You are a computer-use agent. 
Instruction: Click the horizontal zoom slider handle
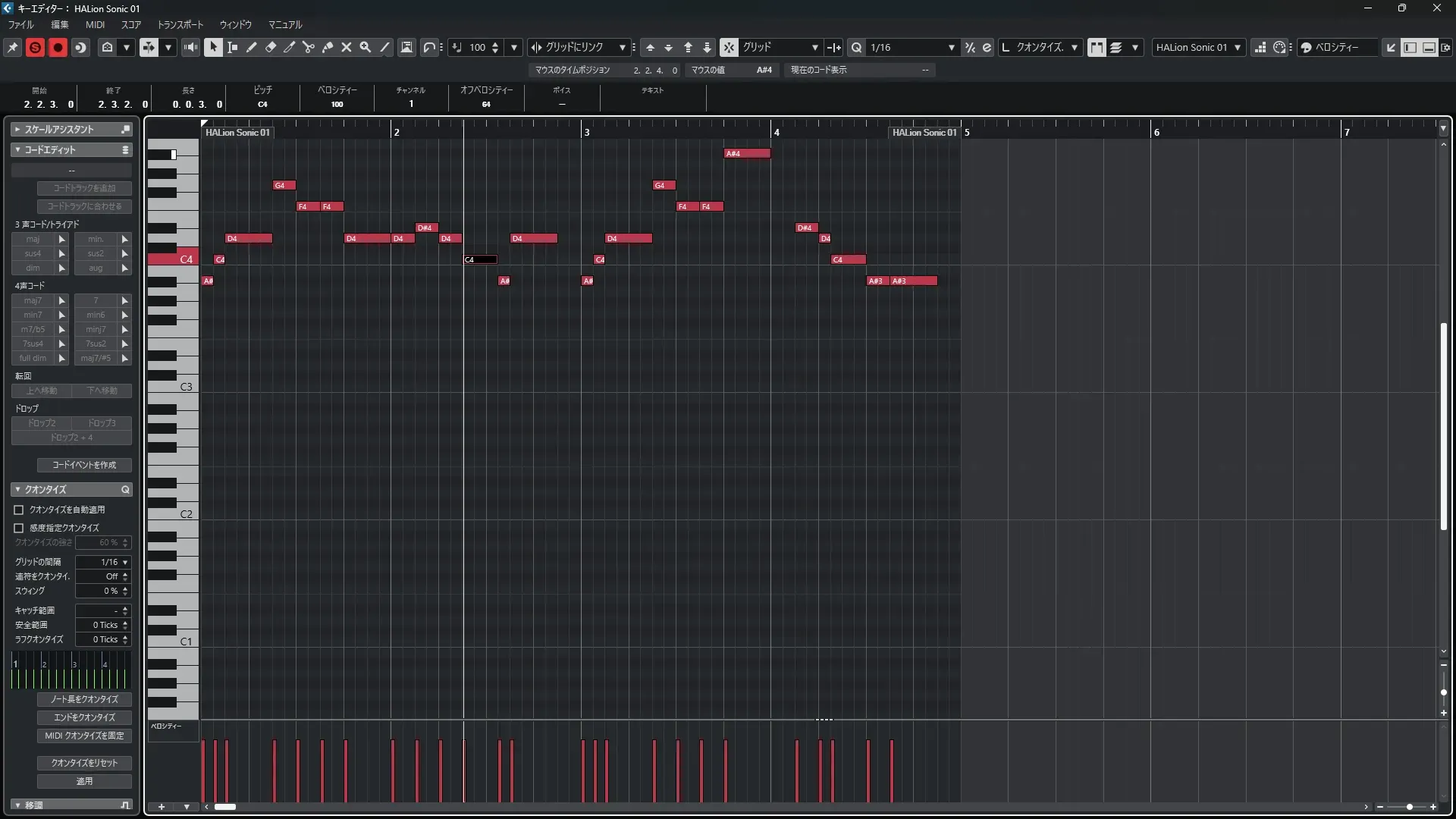tap(1409, 807)
